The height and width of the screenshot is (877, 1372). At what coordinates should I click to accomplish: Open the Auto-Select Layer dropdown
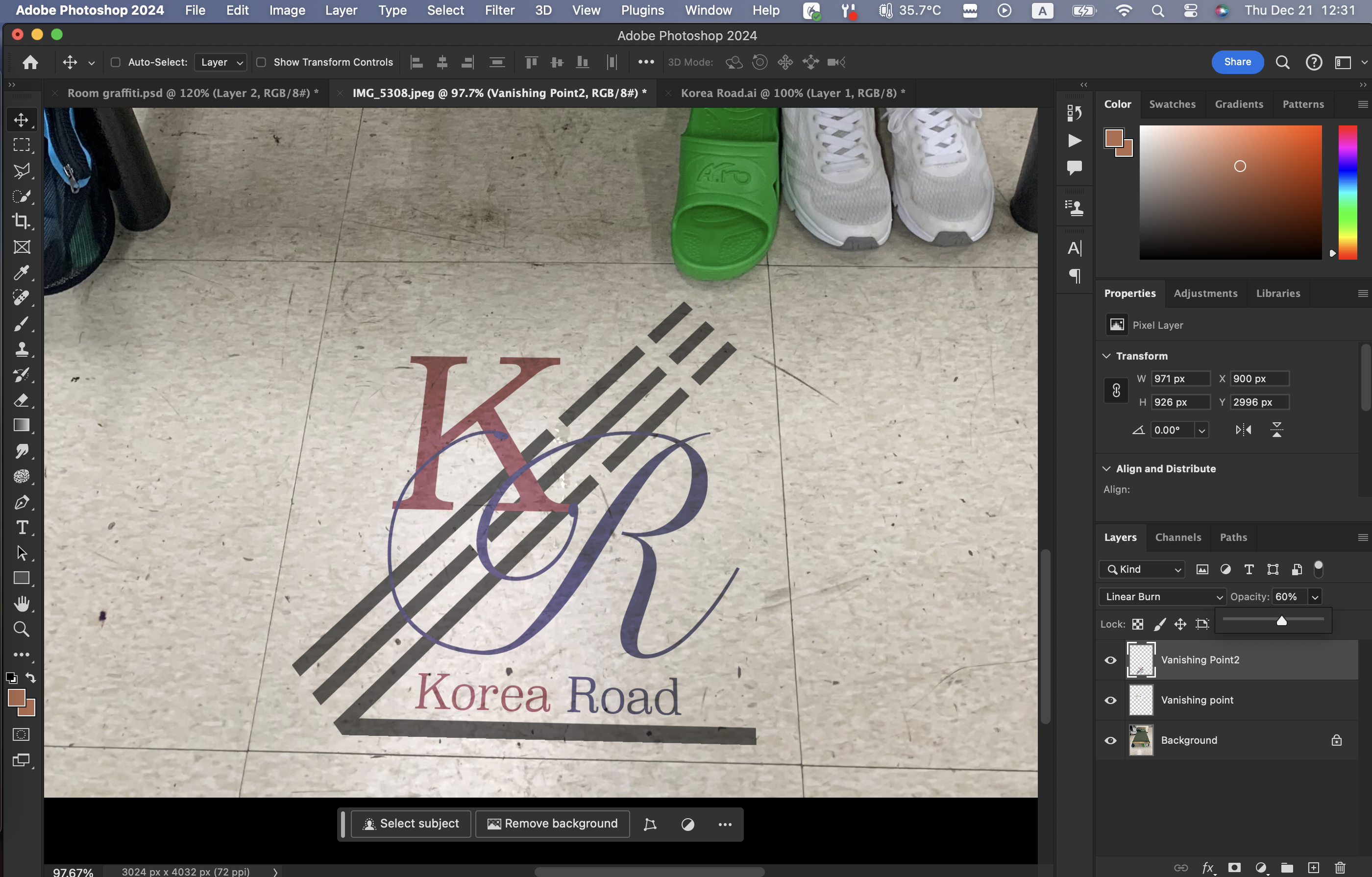pos(221,62)
